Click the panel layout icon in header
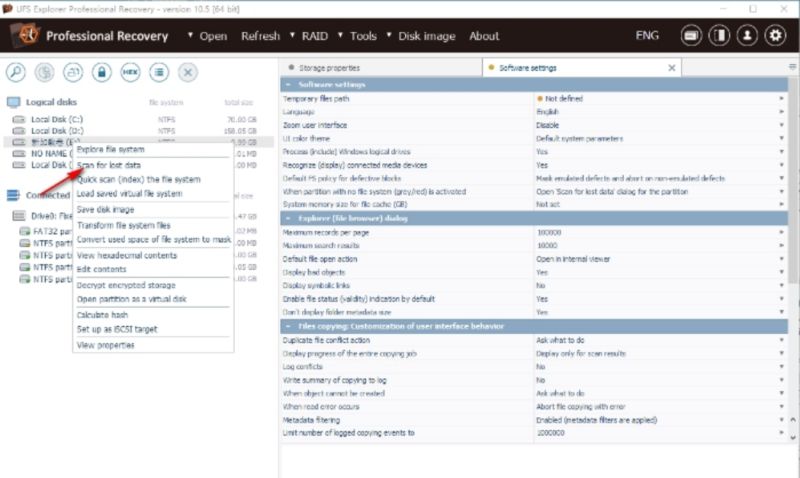Viewport: 800px width, 478px height. tap(719, 36)
